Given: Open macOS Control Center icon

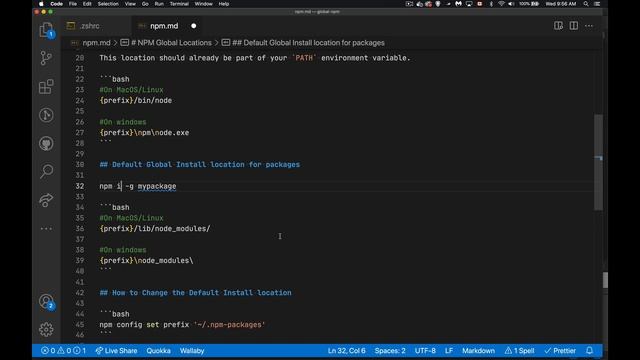Looking at the screenshot, I should tap(597, 4).
